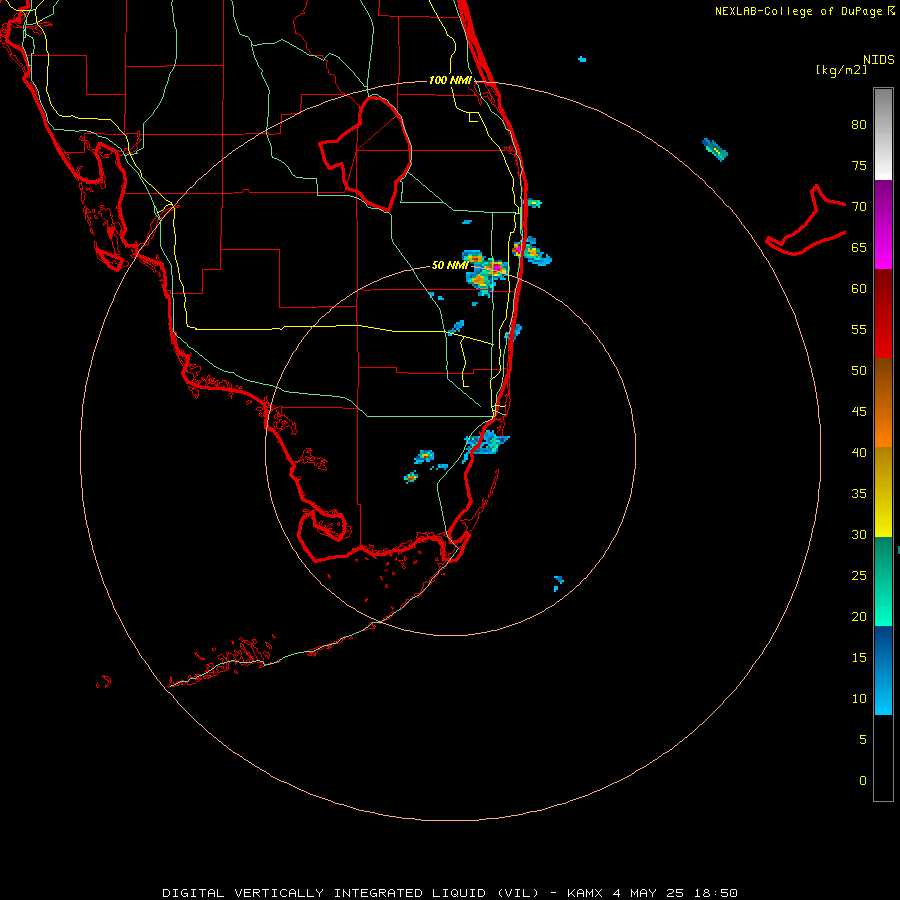The image size is (900, 900).
Task: Click the NIDS label above color scale
Action: point(878,60)
